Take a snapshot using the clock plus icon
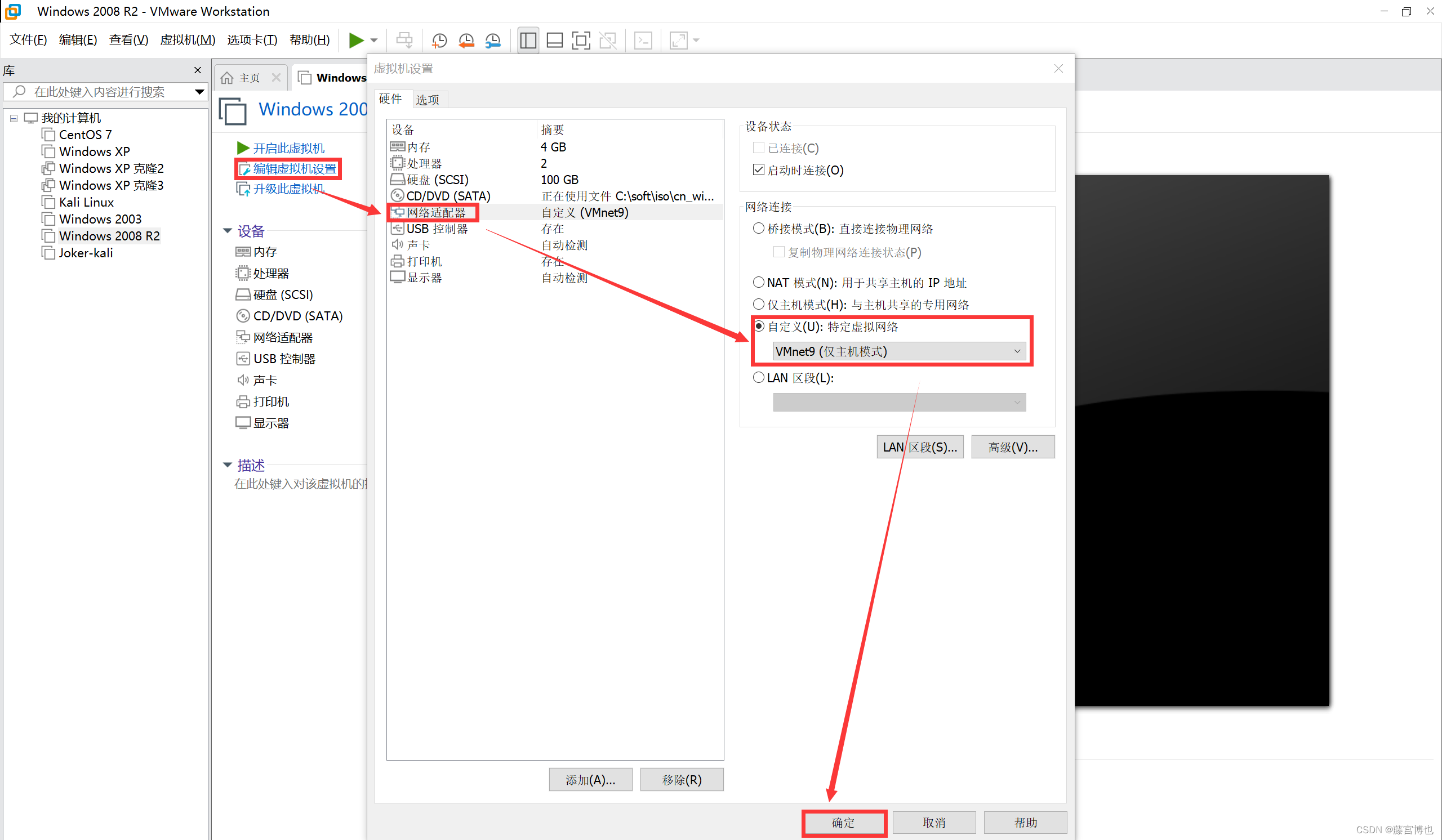The image size is (1442, 840). click(439, 40)
